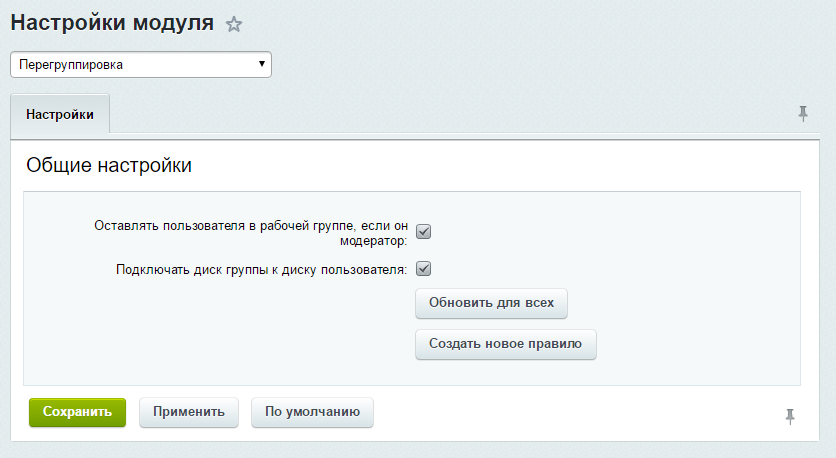Click the pin icon beside the bottom buttons
Screen dimensions: 836x458
[x=791, y=416]
